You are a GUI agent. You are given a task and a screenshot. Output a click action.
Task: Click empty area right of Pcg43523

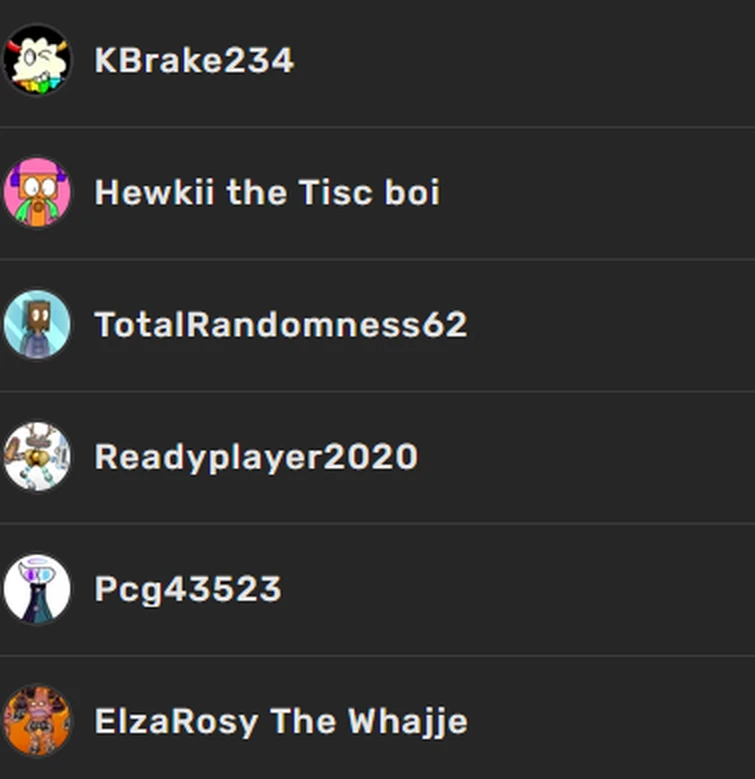point(519,589)
